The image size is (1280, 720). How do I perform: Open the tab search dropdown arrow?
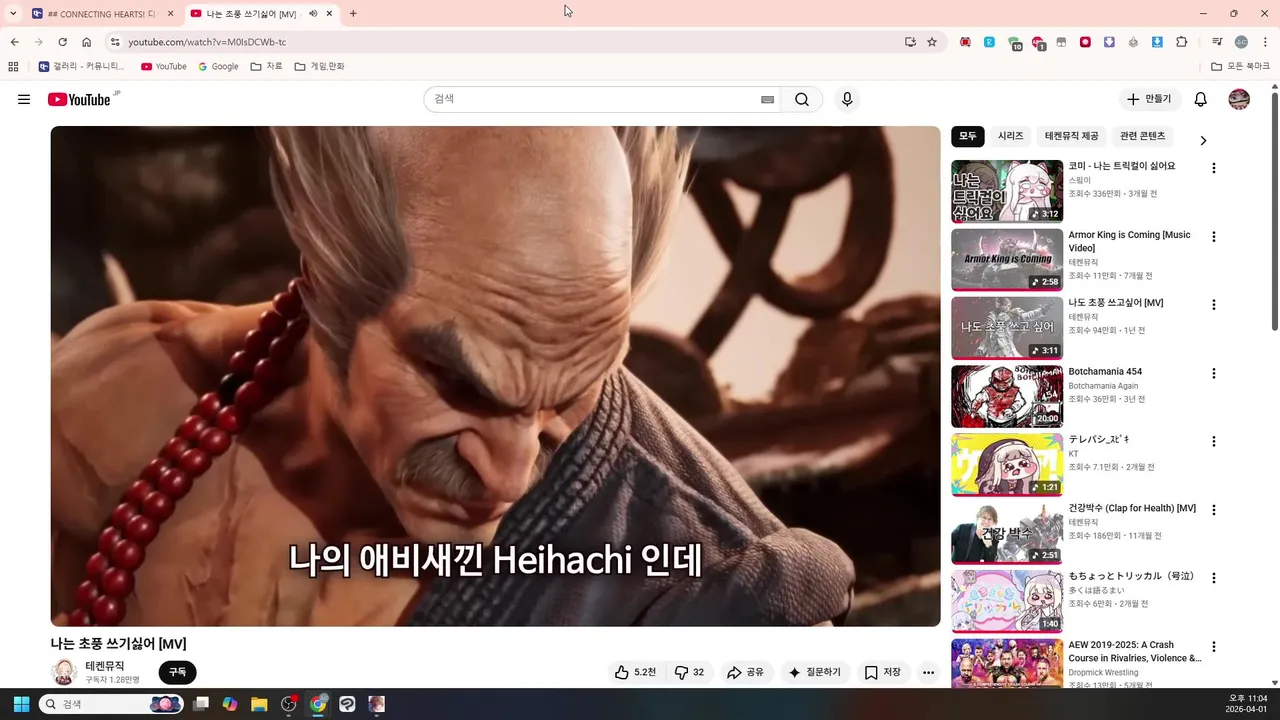(x=13, y=14)
